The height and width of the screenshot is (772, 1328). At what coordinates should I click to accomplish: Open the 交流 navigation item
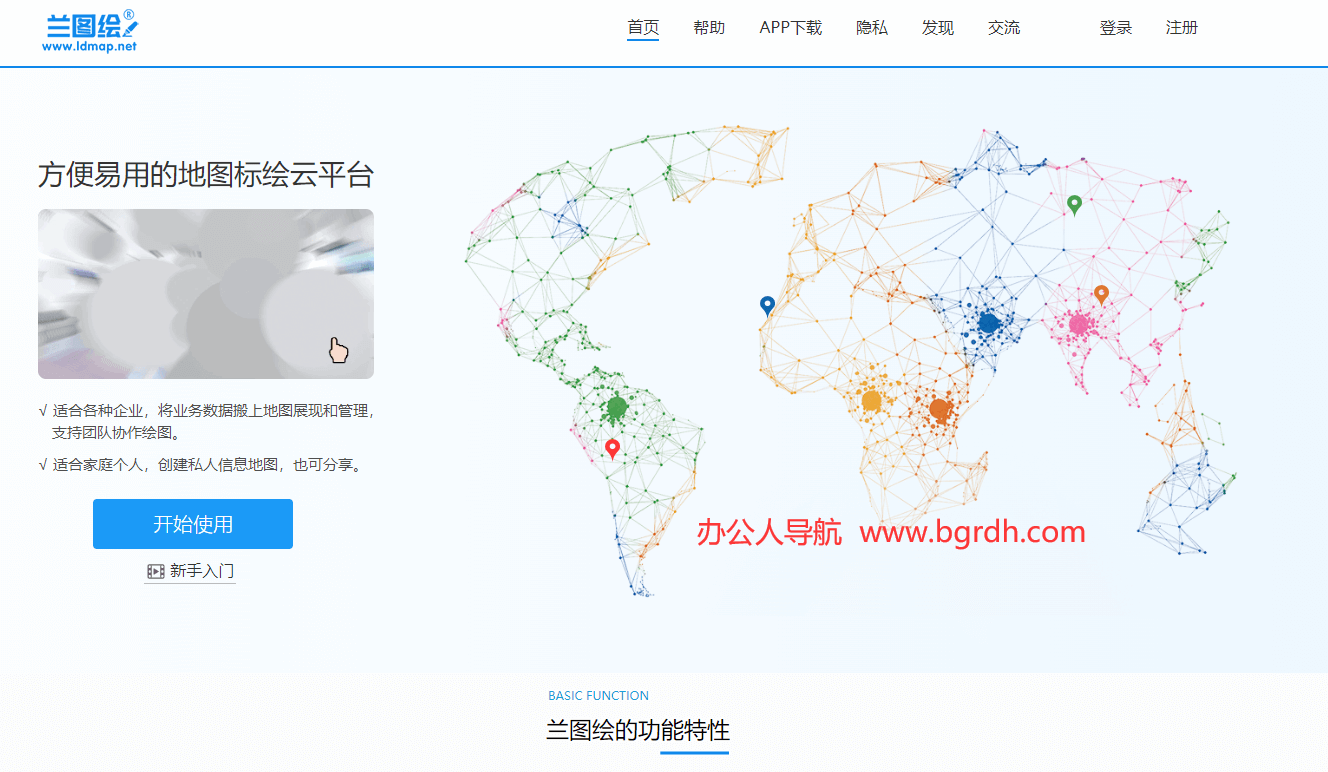coord(1004,28)
